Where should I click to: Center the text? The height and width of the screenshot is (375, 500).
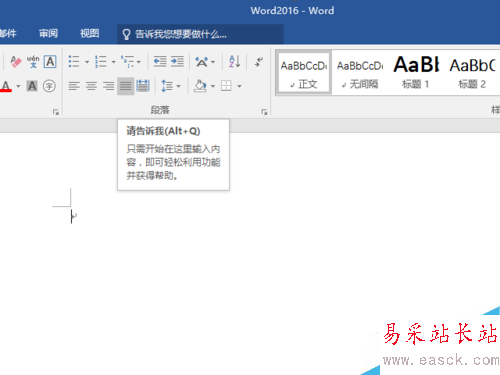coord(91,86)
